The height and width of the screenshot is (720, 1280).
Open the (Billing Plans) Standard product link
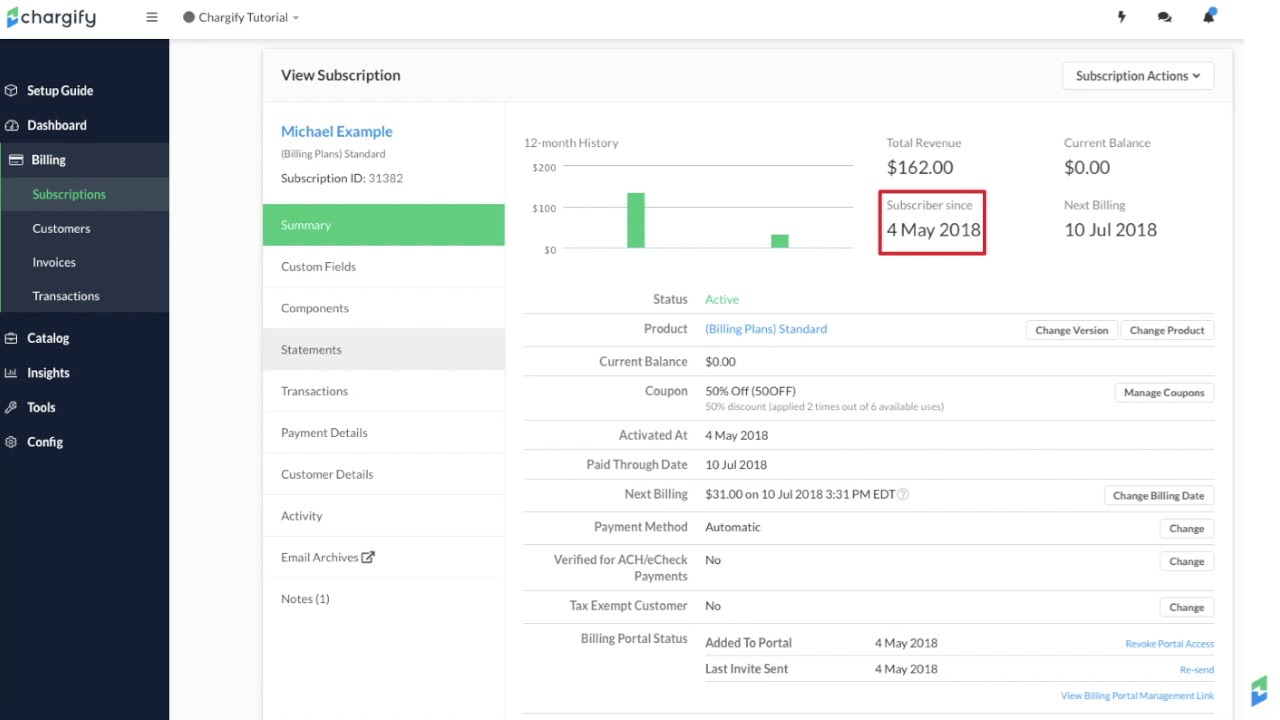(766, 329)
